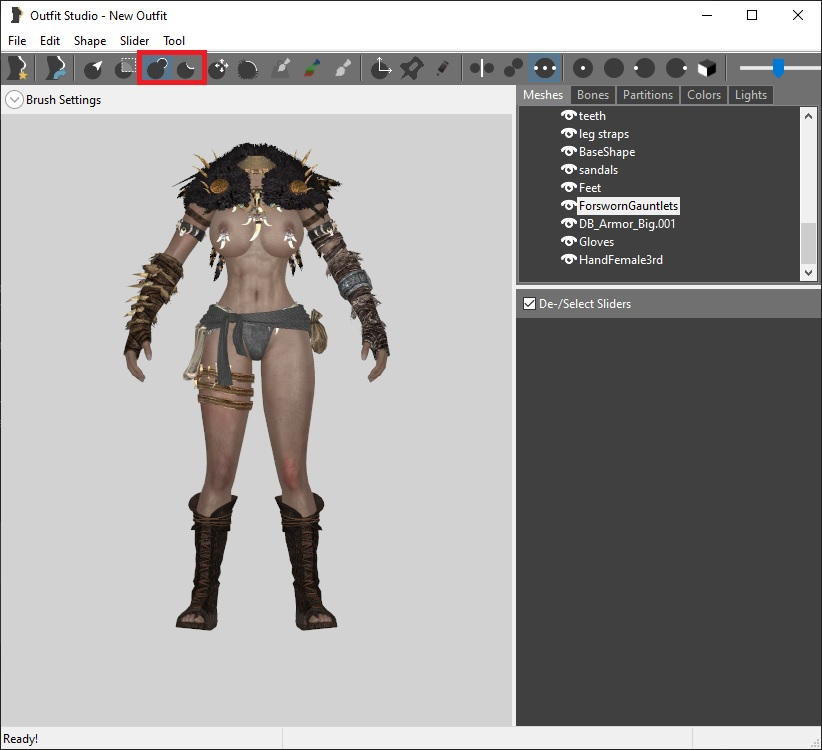Open the Shape menu
The height and width of the screenshot is (750, 822).
(x=90, y=41)
